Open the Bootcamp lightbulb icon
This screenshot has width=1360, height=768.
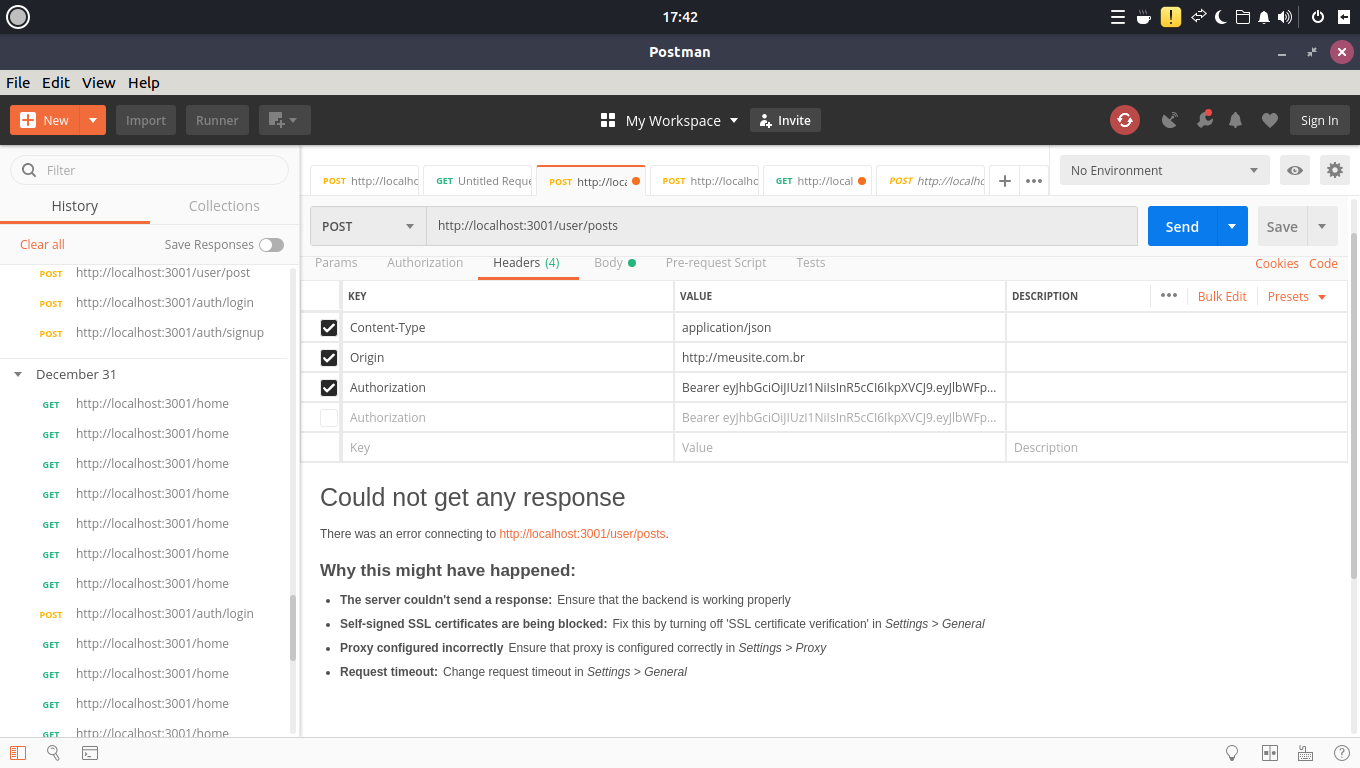coord(1233,753)
